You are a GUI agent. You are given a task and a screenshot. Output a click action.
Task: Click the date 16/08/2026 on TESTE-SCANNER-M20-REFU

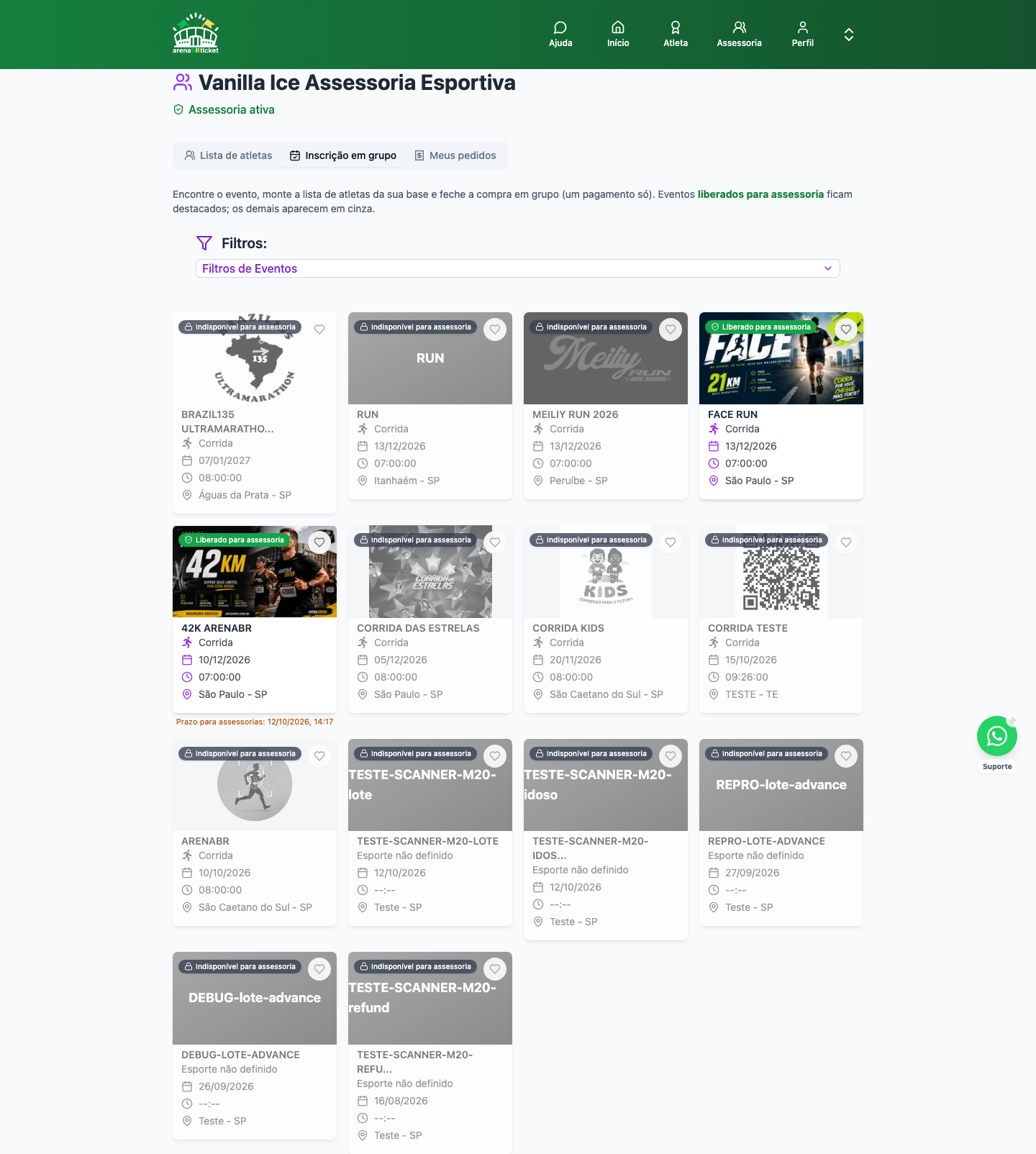(x=401, y=1101)
